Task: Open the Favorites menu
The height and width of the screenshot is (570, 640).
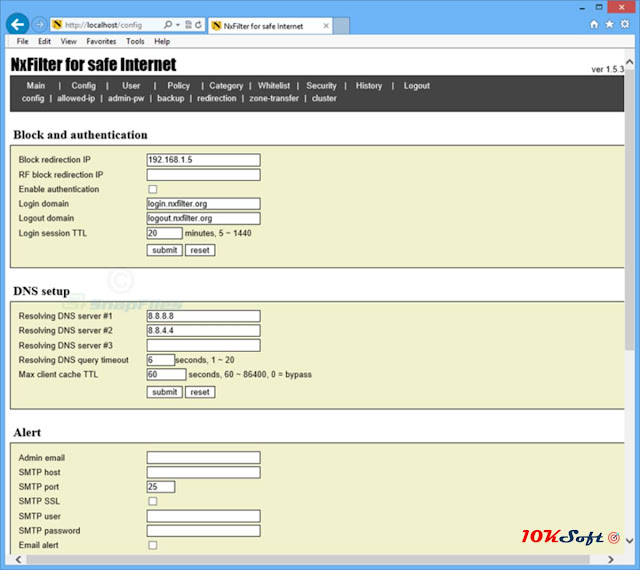Action: tap(101, 41)
